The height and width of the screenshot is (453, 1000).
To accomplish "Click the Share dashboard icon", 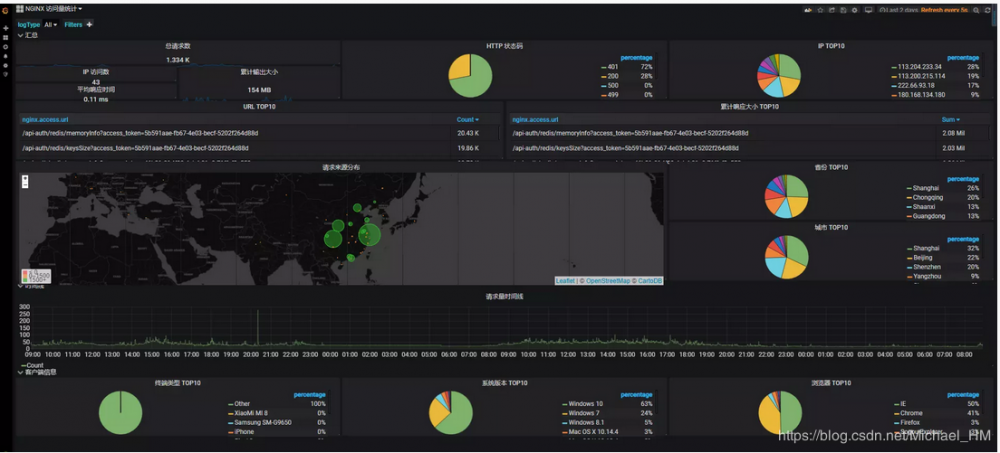I will [x=832, y=10].
